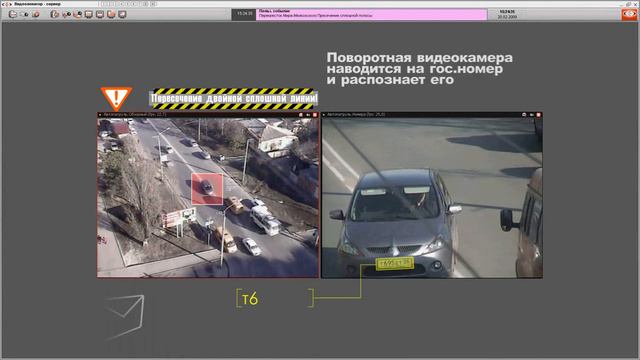Click the first icon of the second toolbar group
The image size is (640, 360).
click(54, 14)
